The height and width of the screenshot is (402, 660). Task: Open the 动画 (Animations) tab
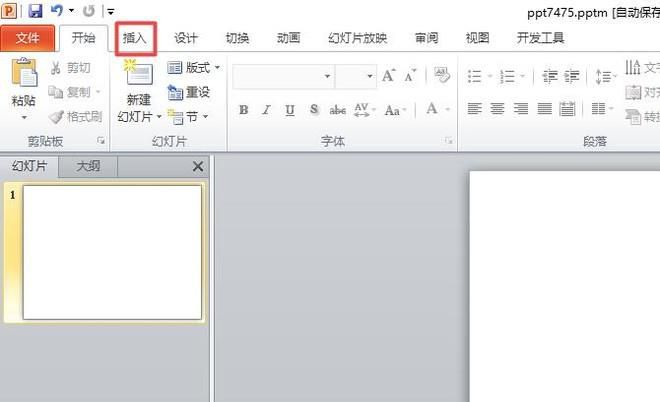coord(289,38)
